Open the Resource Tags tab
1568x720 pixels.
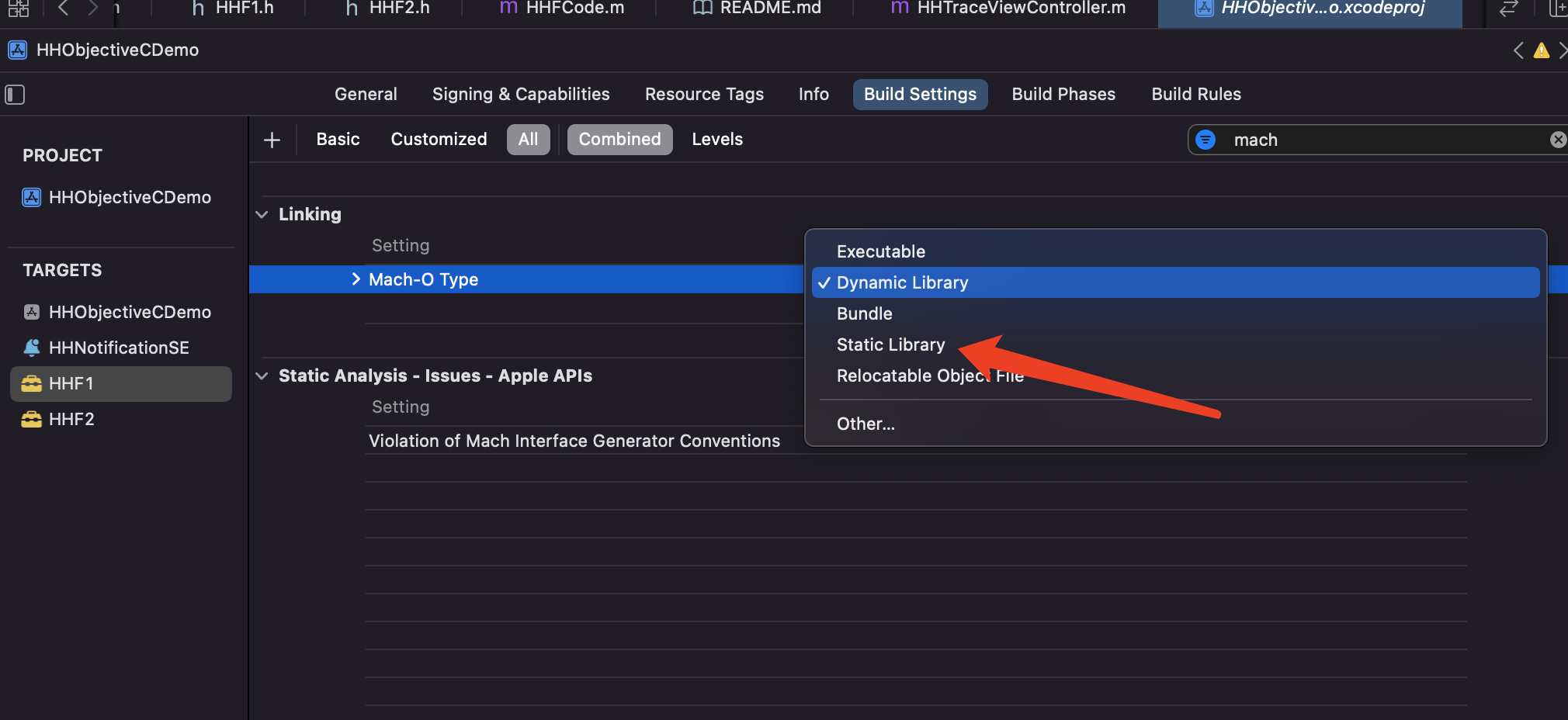click(x=704, y=95)
